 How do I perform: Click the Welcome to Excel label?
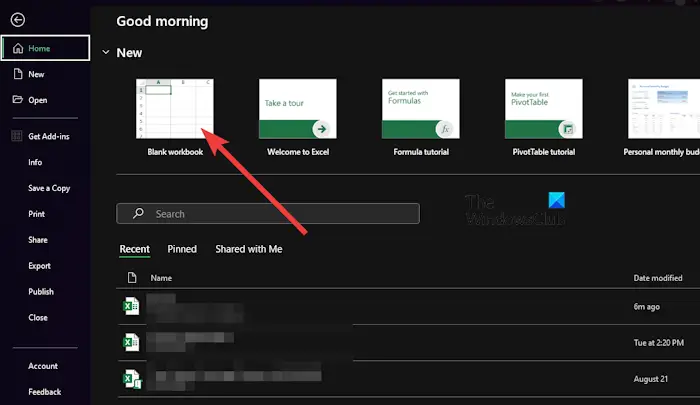point(298,152)
